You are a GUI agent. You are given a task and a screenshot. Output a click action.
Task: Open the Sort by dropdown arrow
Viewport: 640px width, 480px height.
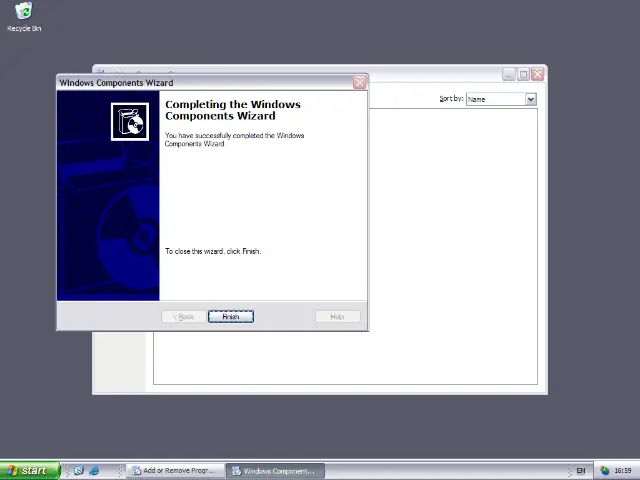click(x=531, y=99)
